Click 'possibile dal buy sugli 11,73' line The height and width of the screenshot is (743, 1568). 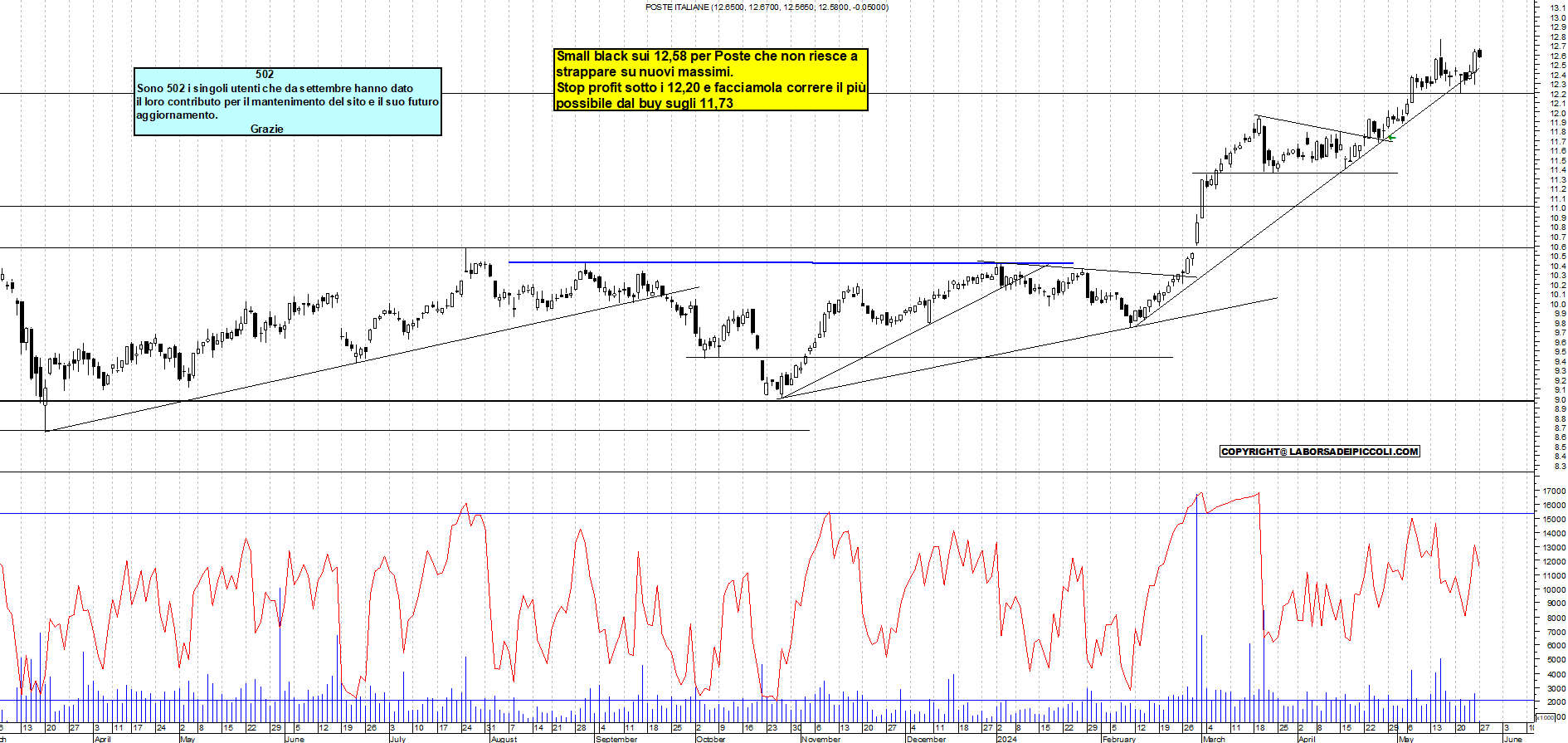[x=645, y=103]
